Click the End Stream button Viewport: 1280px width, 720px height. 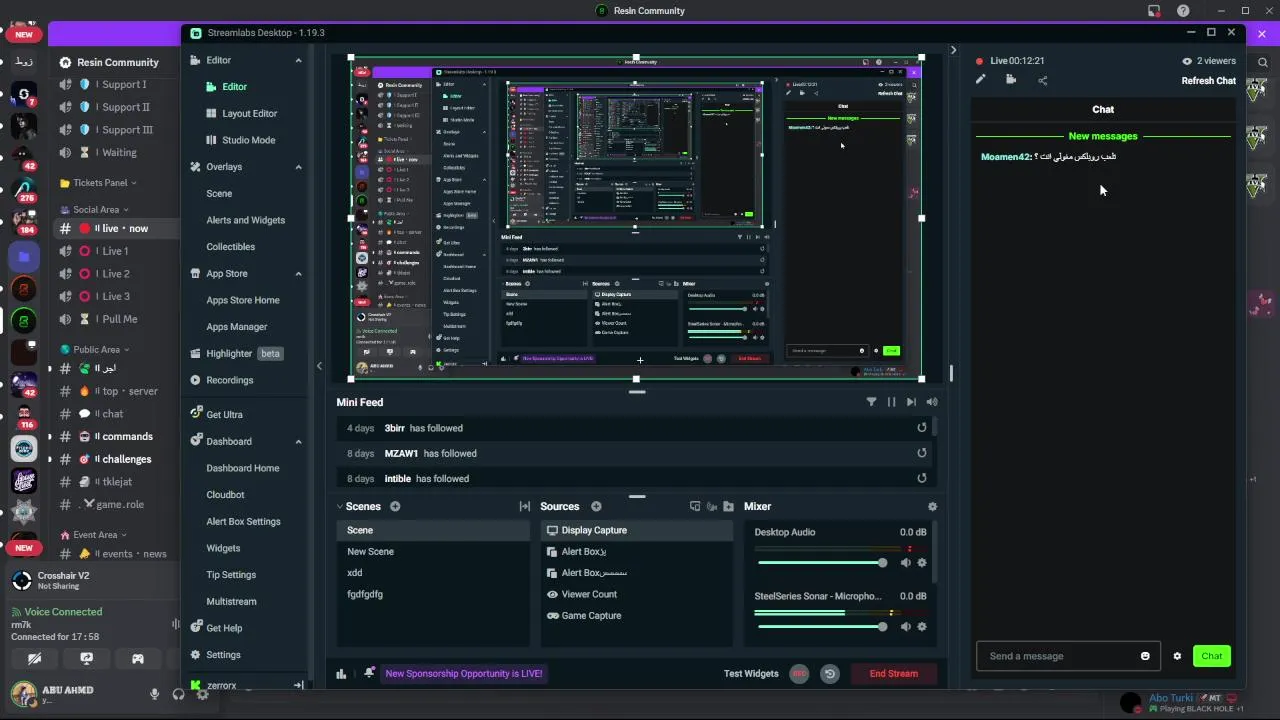(x=893, y=674)
